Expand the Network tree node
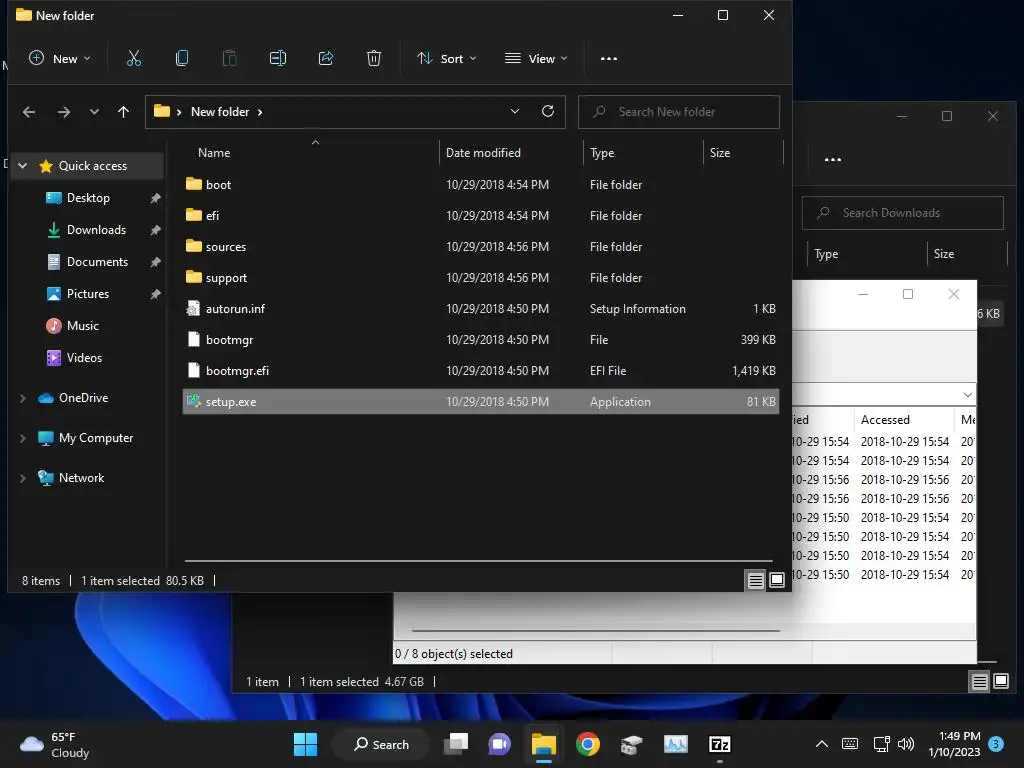Image resolution: width=1024 pixels, height=768 pixels. coord(22,478)
